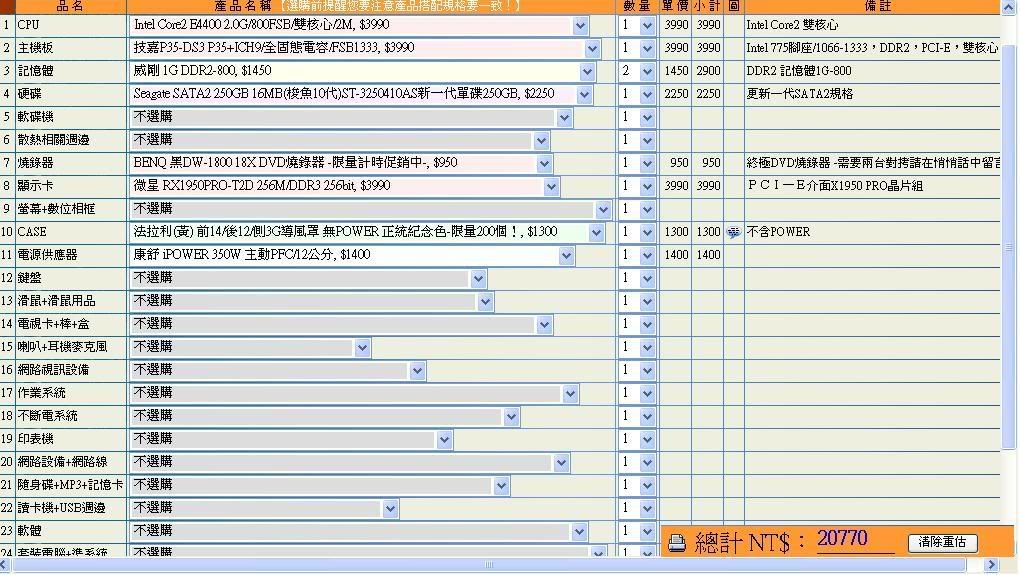Open the CASE product selection dropdown
Image resolution: width=1020 pixels, height=575 pixels.
coord(596,232)
